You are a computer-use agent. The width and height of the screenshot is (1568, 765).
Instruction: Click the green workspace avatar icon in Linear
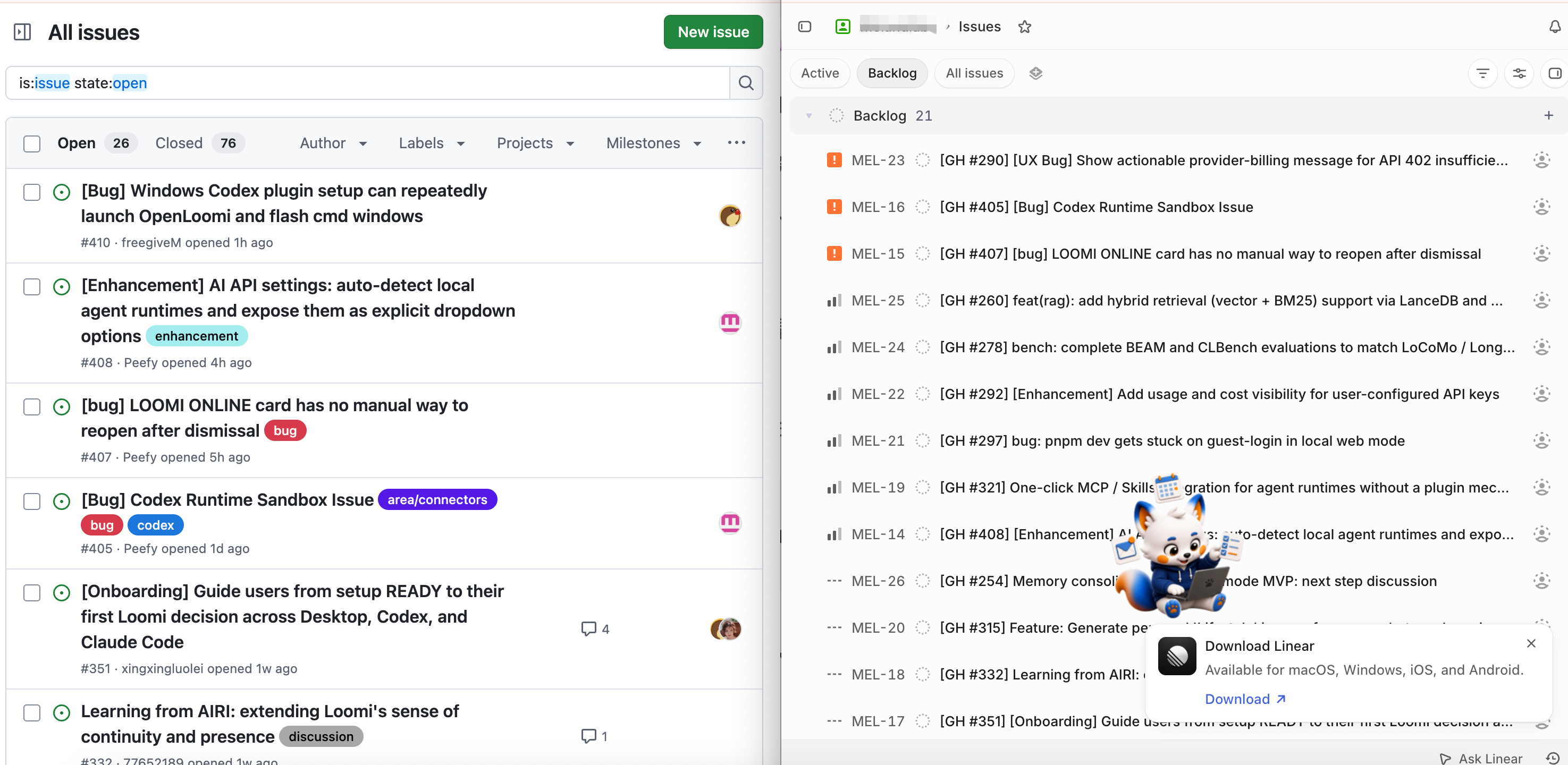[842, 27]
